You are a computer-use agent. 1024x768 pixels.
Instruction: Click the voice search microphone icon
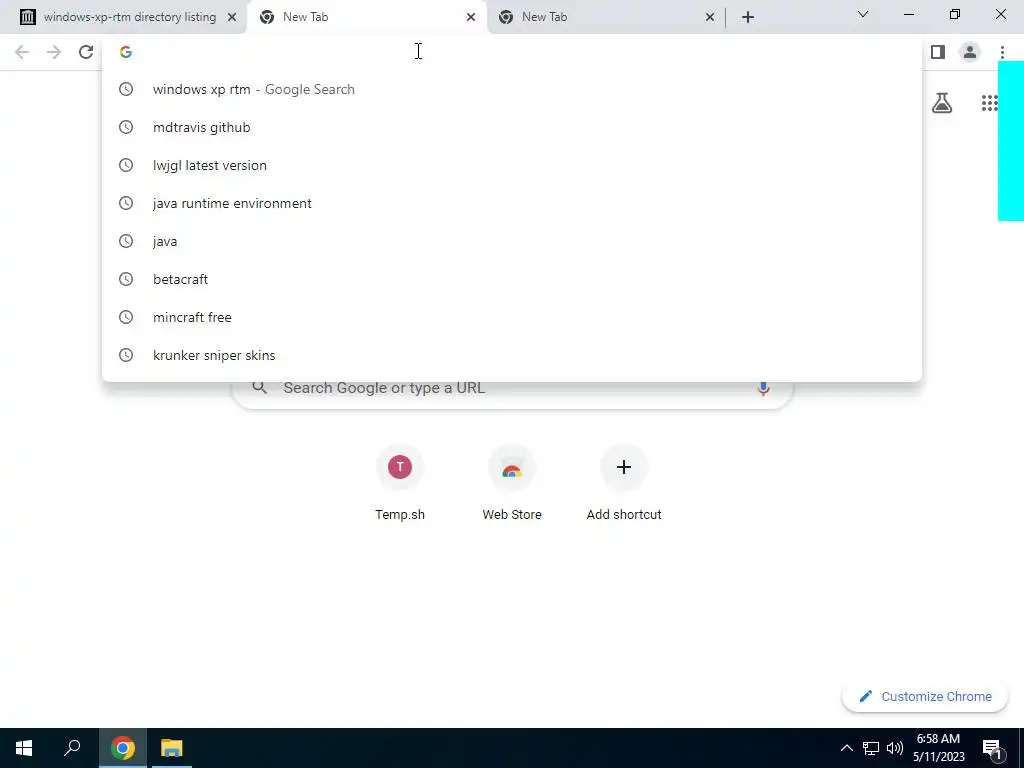763,388
